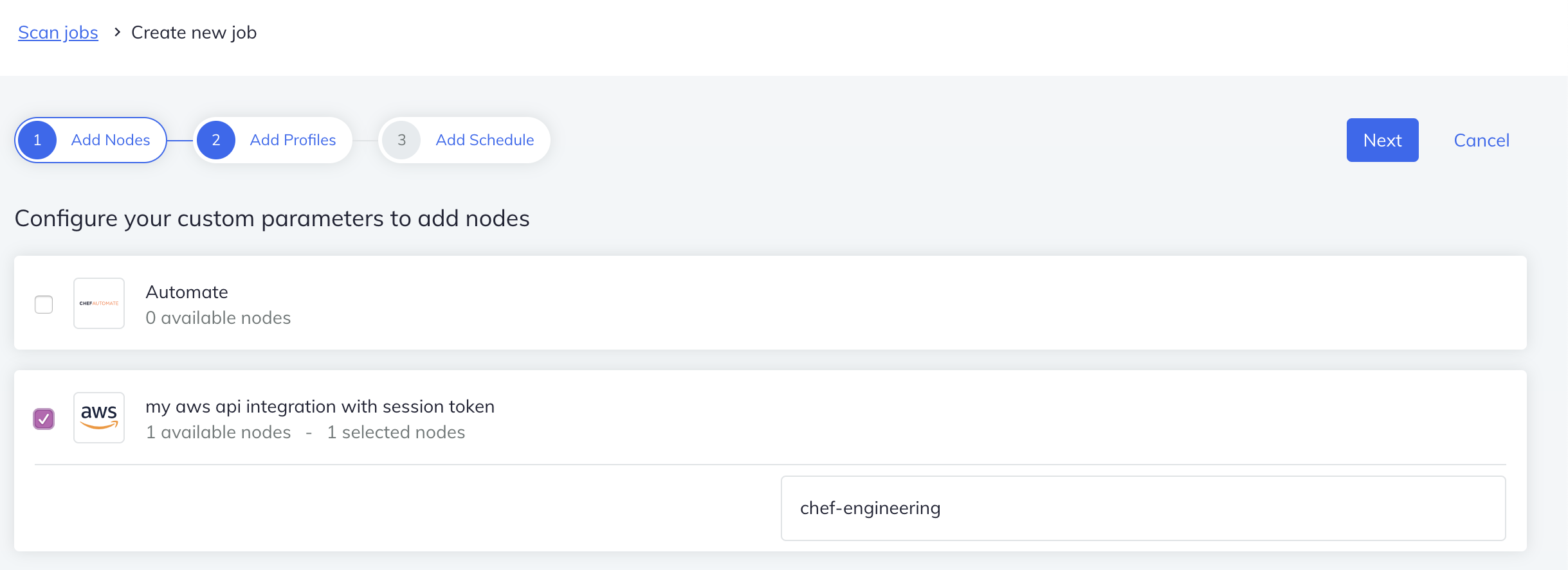Viewport: 1568px width, 570px height.
Task: Click the step 1 circle numbered badge
Action: (x=37, y=140)
